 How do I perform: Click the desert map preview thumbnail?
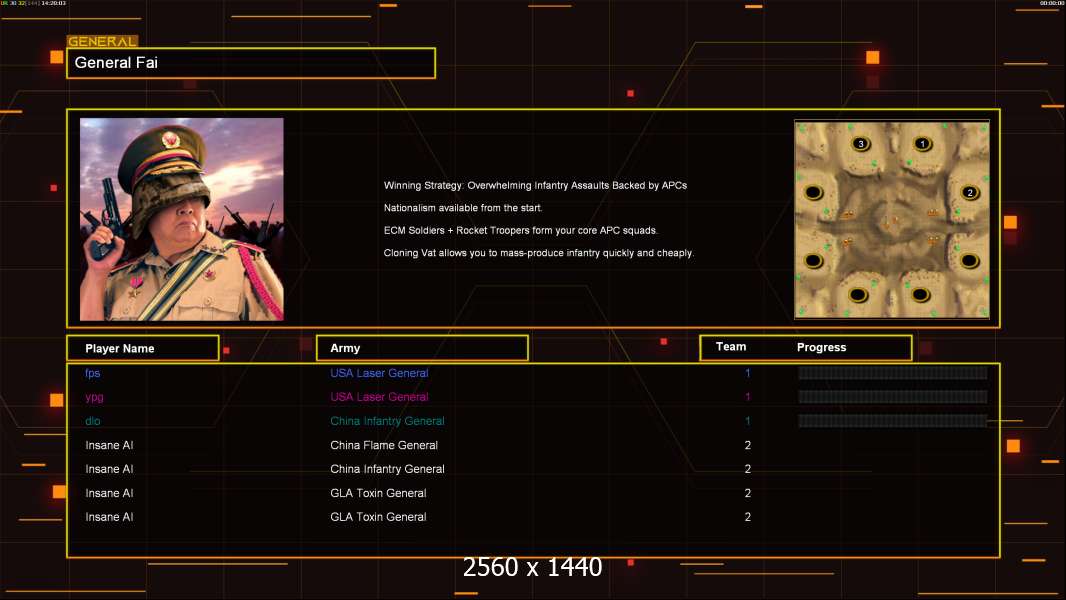(892, 219)
